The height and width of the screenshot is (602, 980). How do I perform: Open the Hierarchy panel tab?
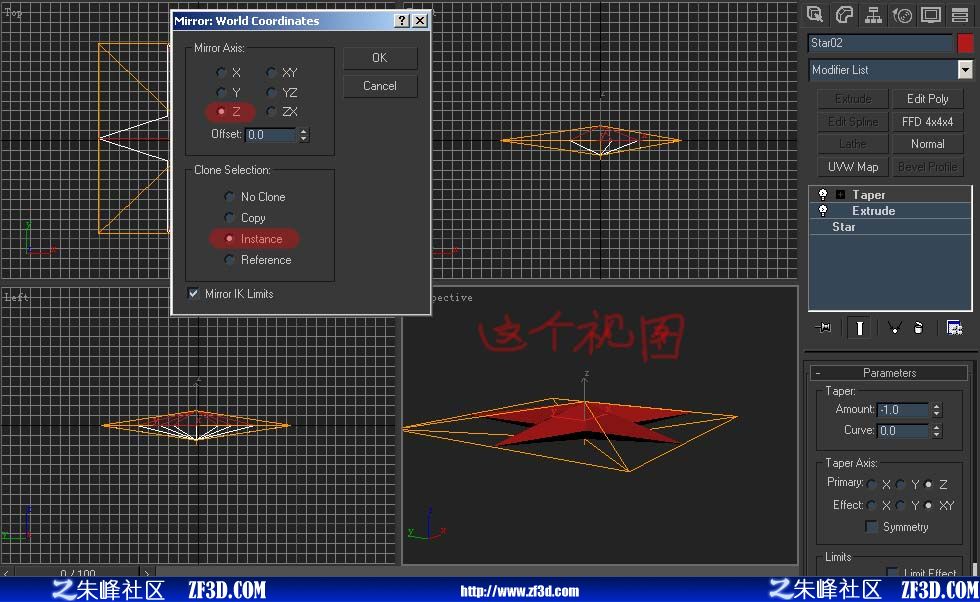pos(873,14)
